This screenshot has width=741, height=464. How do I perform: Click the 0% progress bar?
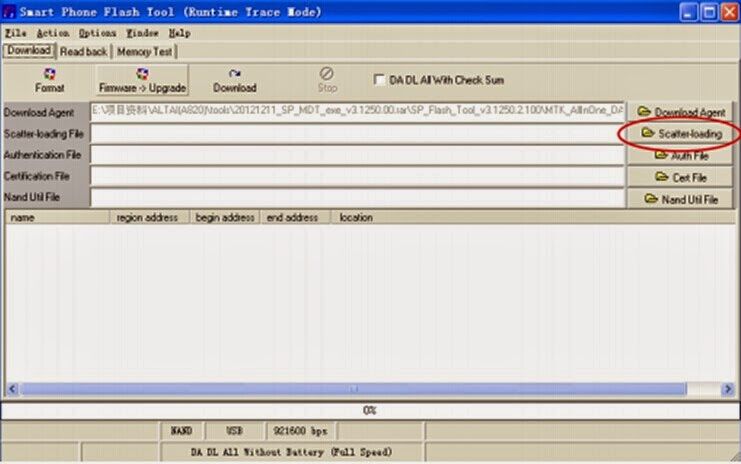point(370,410)
